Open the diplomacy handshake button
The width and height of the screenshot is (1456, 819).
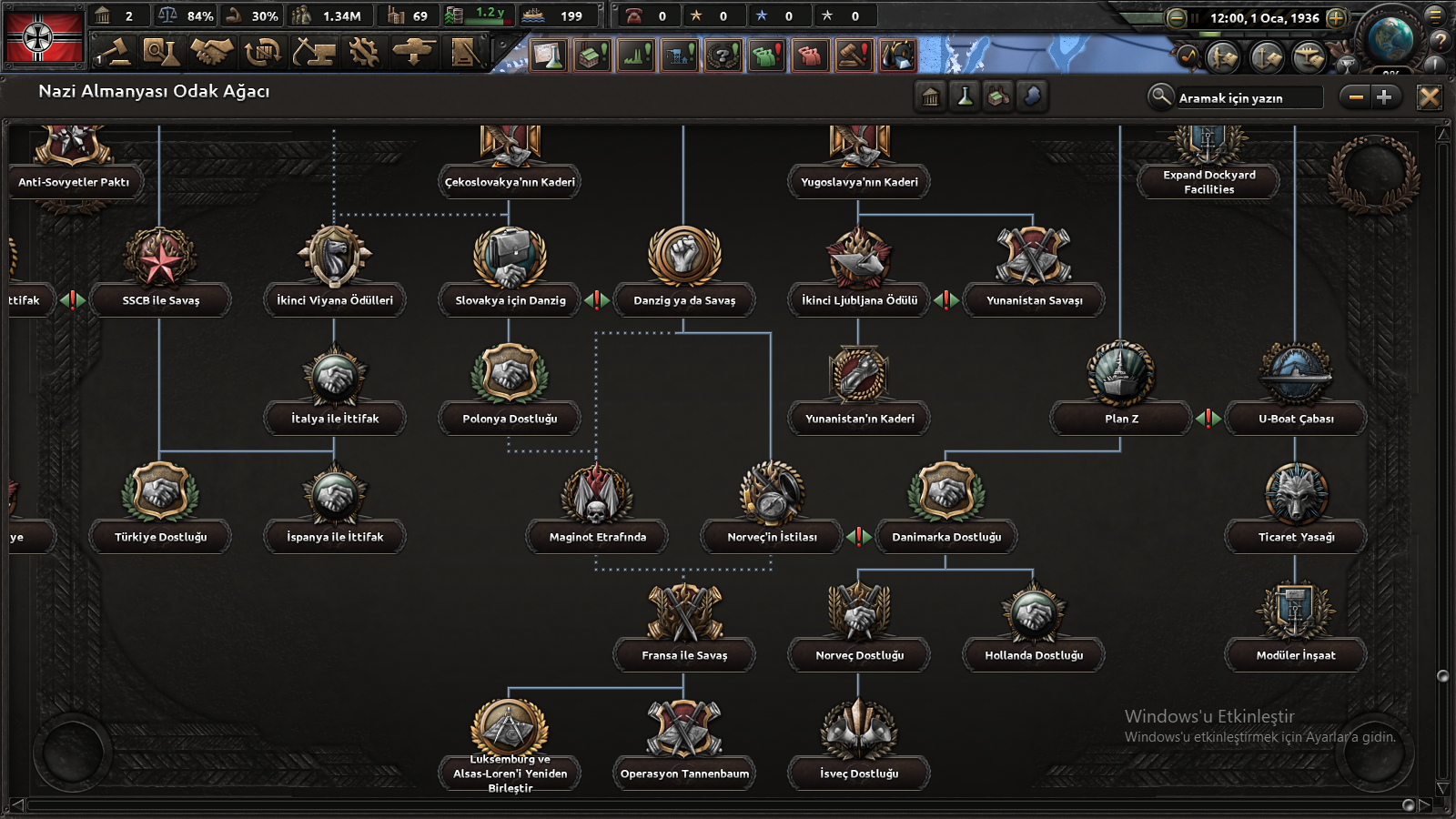click(212, 52)
